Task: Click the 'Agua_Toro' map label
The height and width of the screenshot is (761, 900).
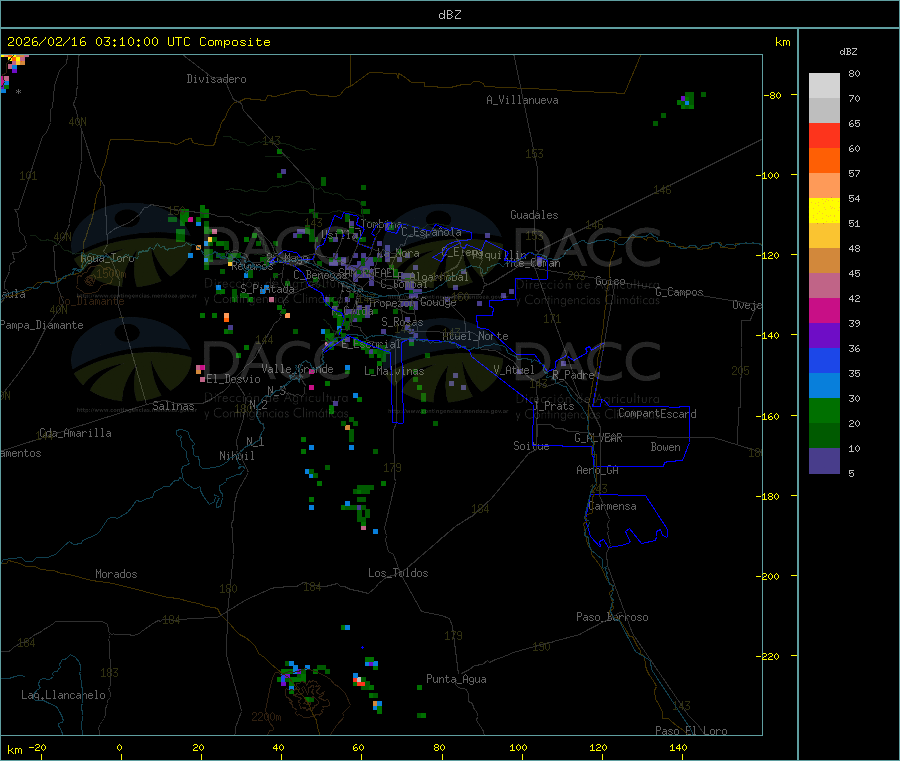Action: click(x=107, y=258)
